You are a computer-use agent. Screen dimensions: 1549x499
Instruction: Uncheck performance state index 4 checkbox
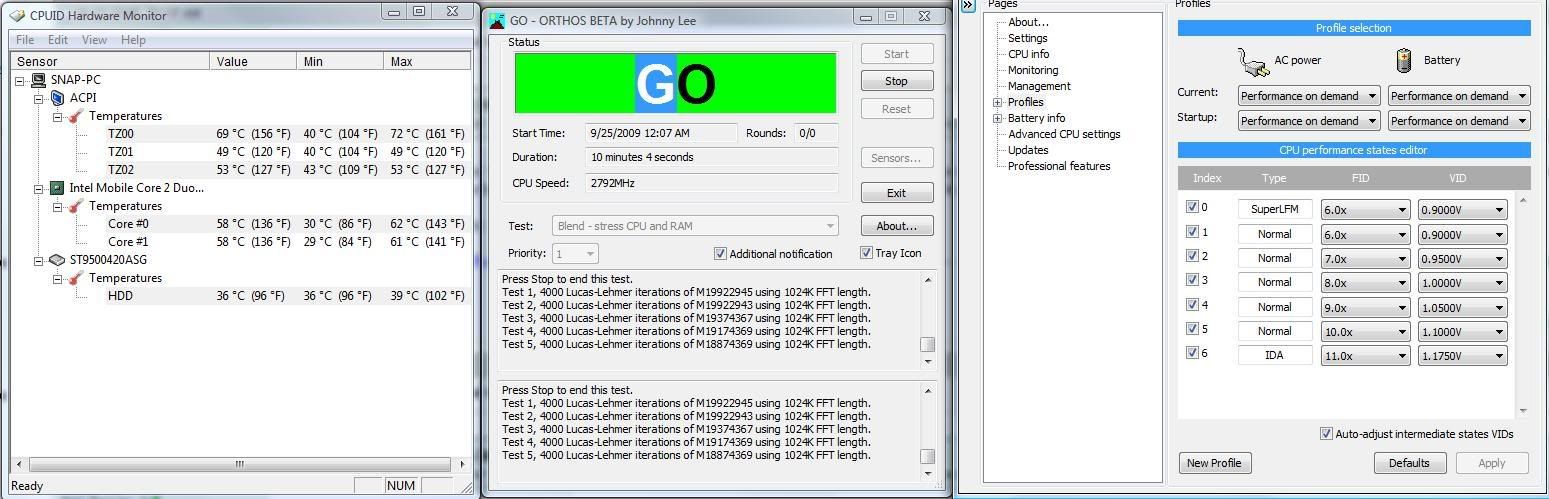coord(1192,305)
